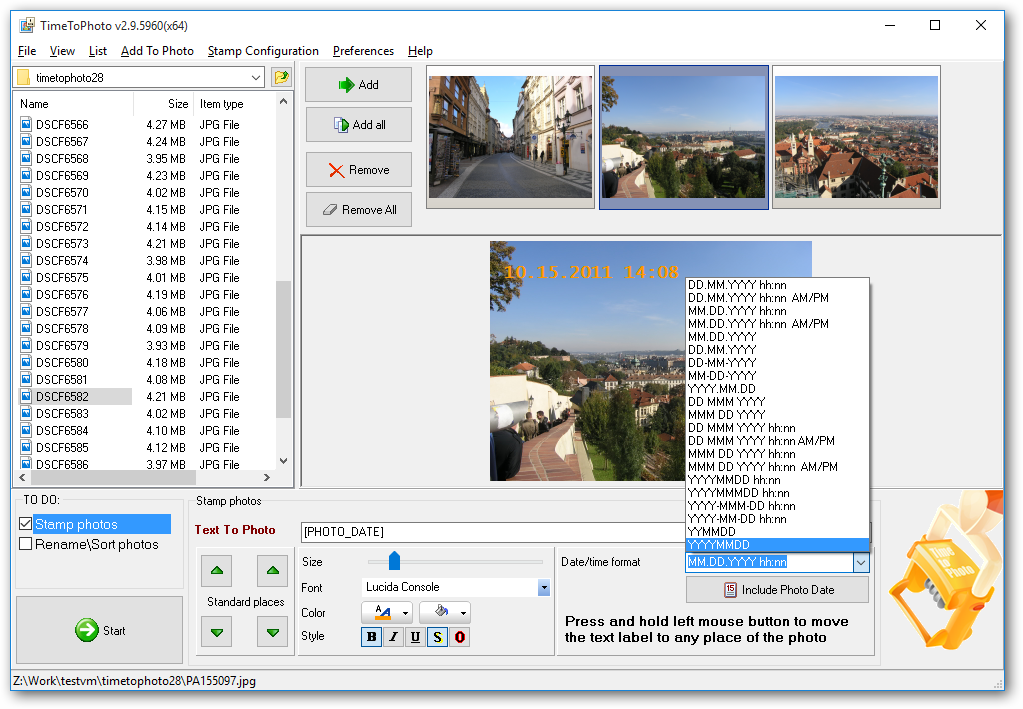Toggle Bold text style
The width and height of the screenshot is (1023, 709).
coord(372,637)
